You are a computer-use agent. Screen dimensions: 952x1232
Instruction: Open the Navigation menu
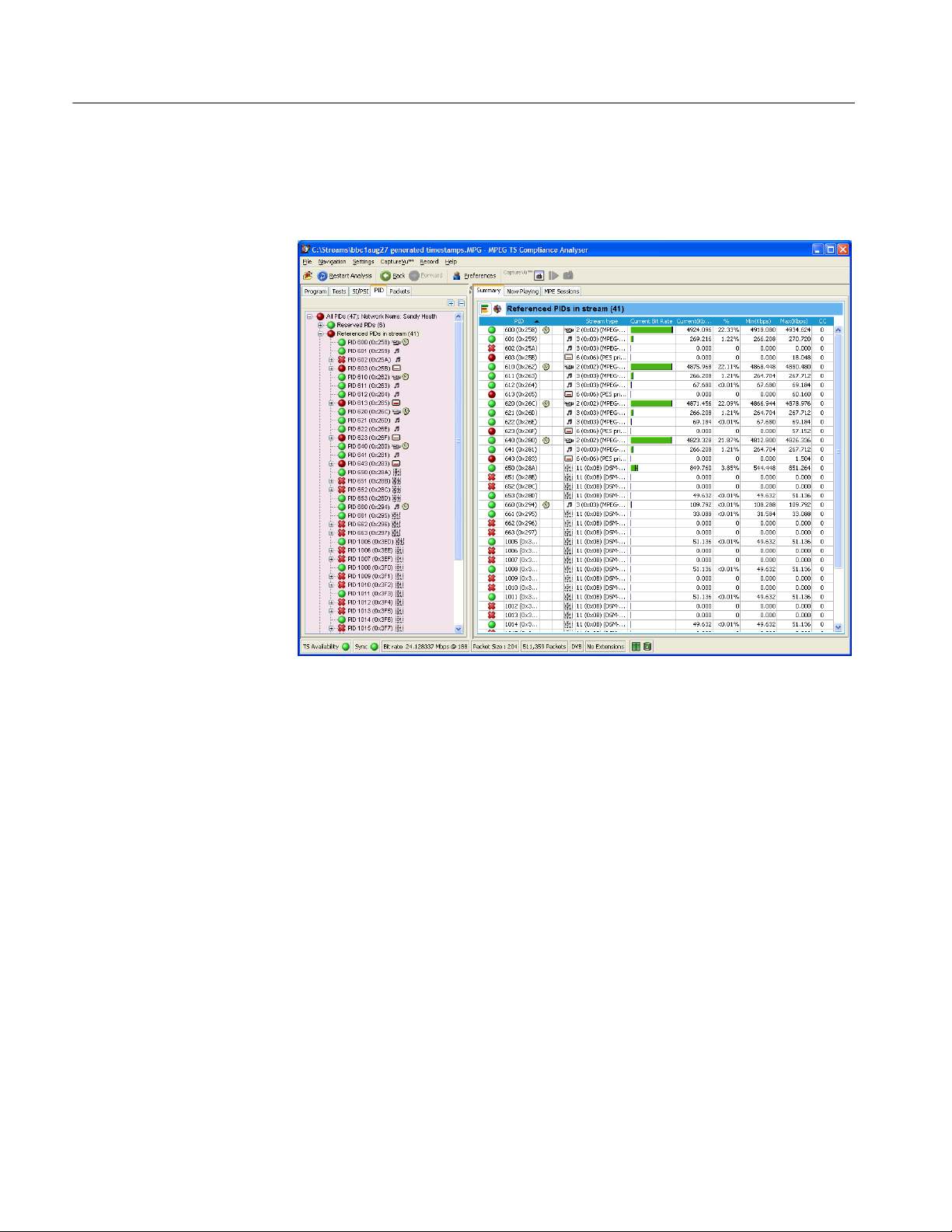(x=332, y=262)
